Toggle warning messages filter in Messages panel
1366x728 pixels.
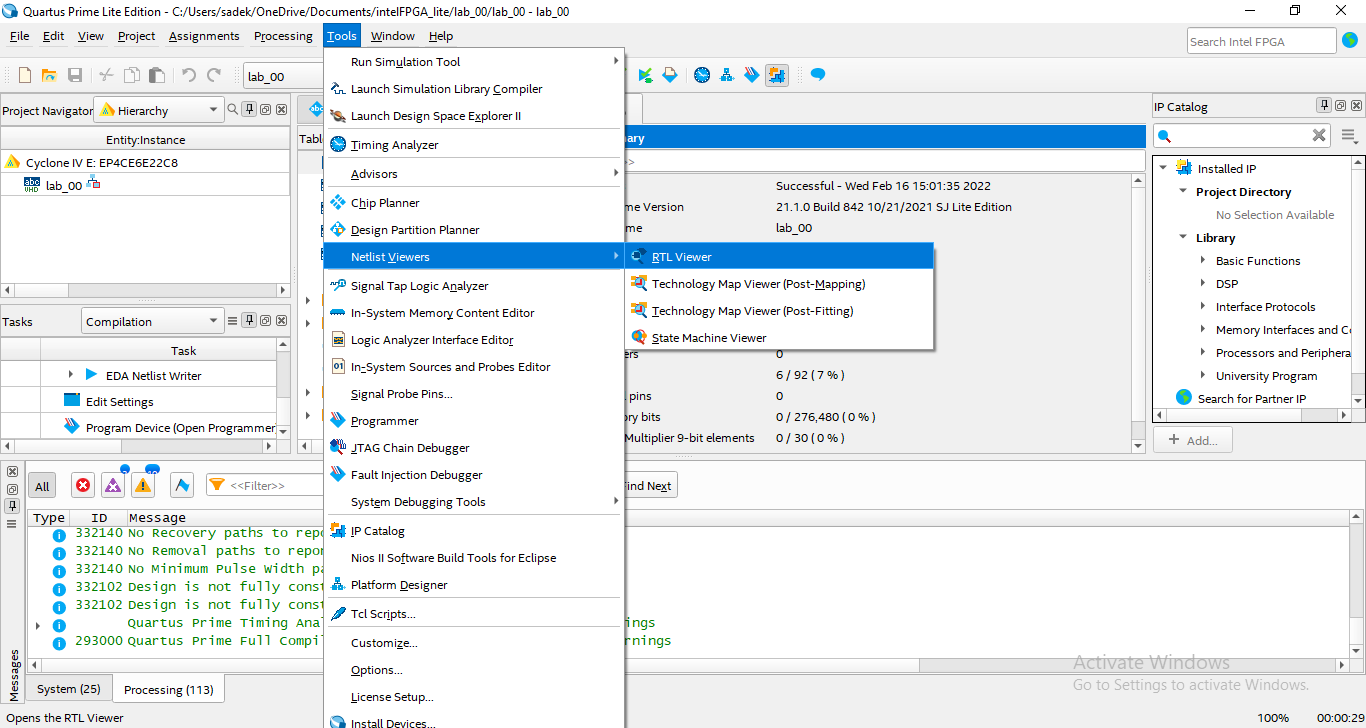pyautogui.click(x=143, y=486)
